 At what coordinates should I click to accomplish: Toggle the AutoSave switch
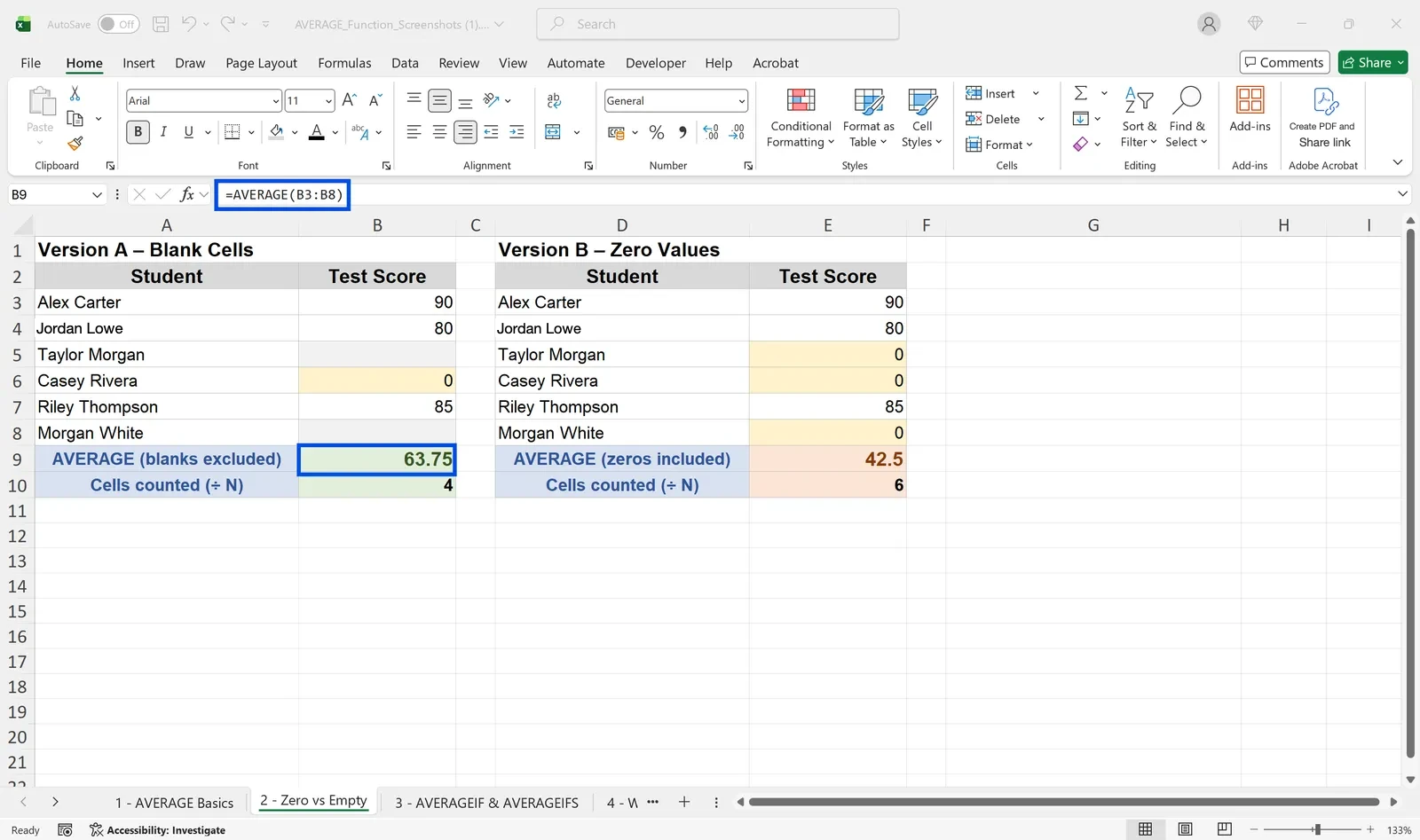(118, 24)
